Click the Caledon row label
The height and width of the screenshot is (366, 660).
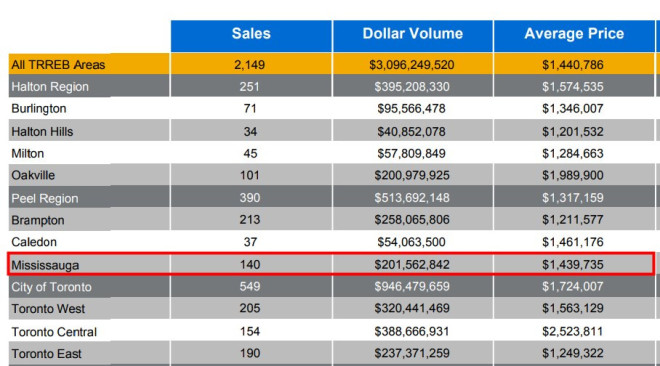34,242
